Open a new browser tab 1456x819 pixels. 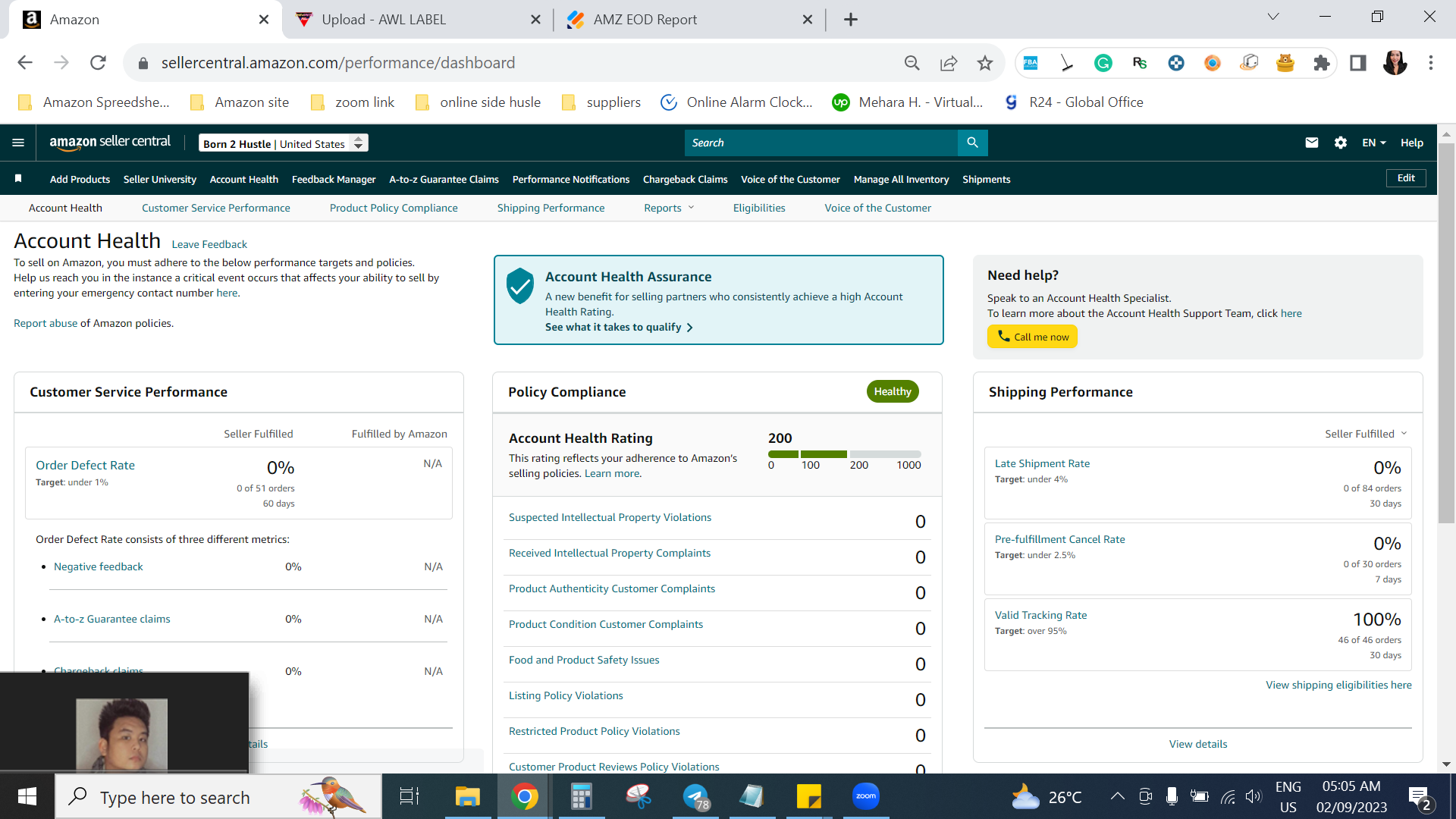click(x=851, y=20)
